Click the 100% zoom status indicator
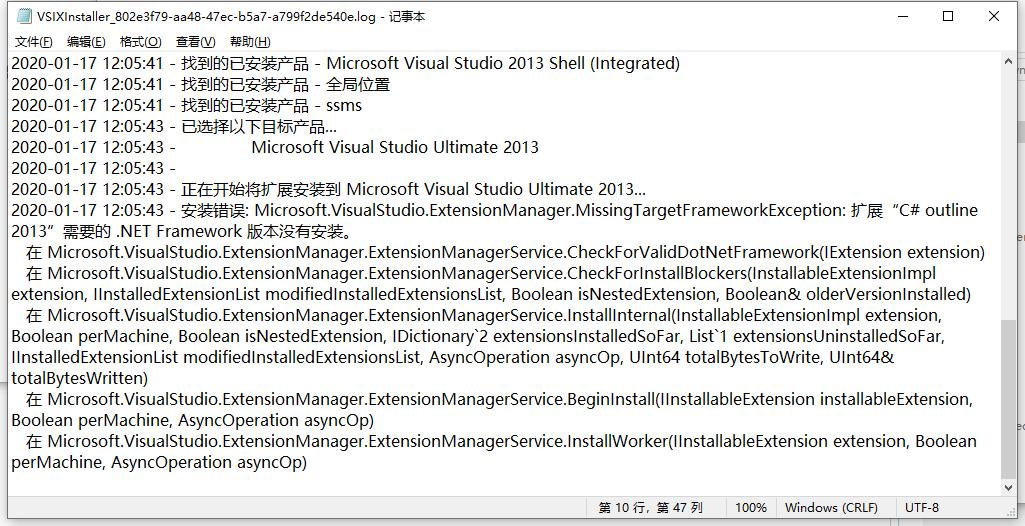 pyautogui.click(x=750, y=508)
